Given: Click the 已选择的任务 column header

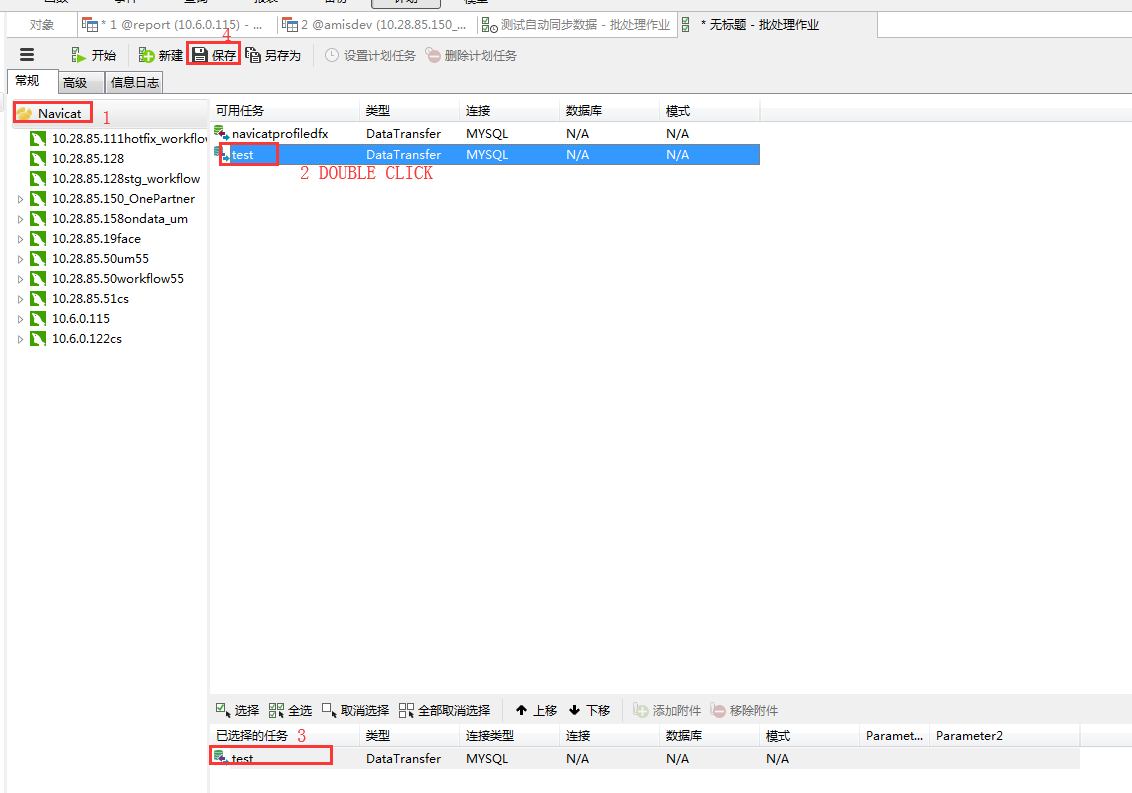Looking at the screenshot, I should [285, 736].
